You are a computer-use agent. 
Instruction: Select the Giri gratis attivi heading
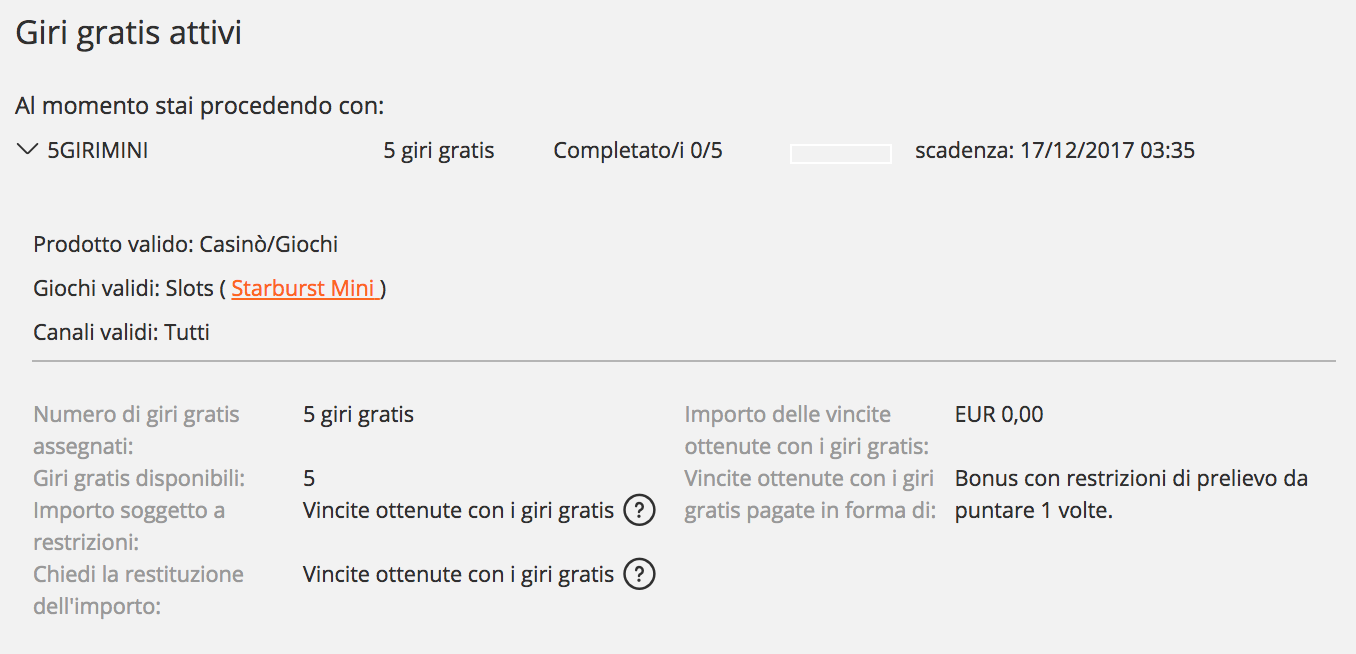129,33
